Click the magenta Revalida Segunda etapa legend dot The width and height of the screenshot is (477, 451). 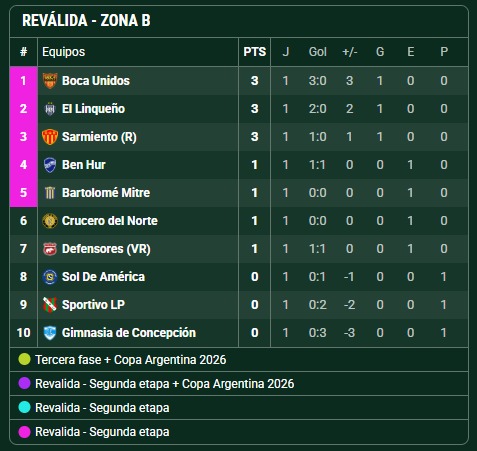24,432
